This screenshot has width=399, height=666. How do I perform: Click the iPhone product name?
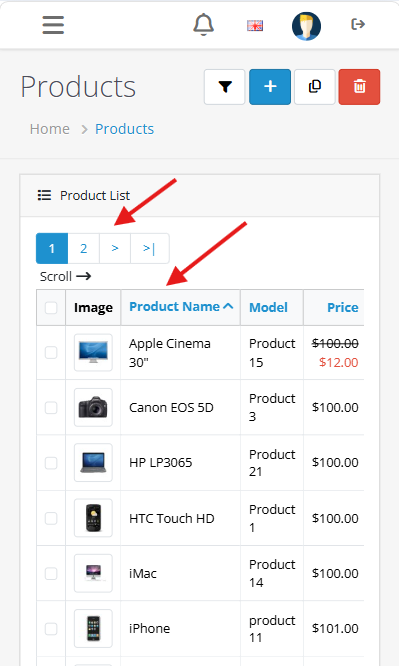(150, 629)
